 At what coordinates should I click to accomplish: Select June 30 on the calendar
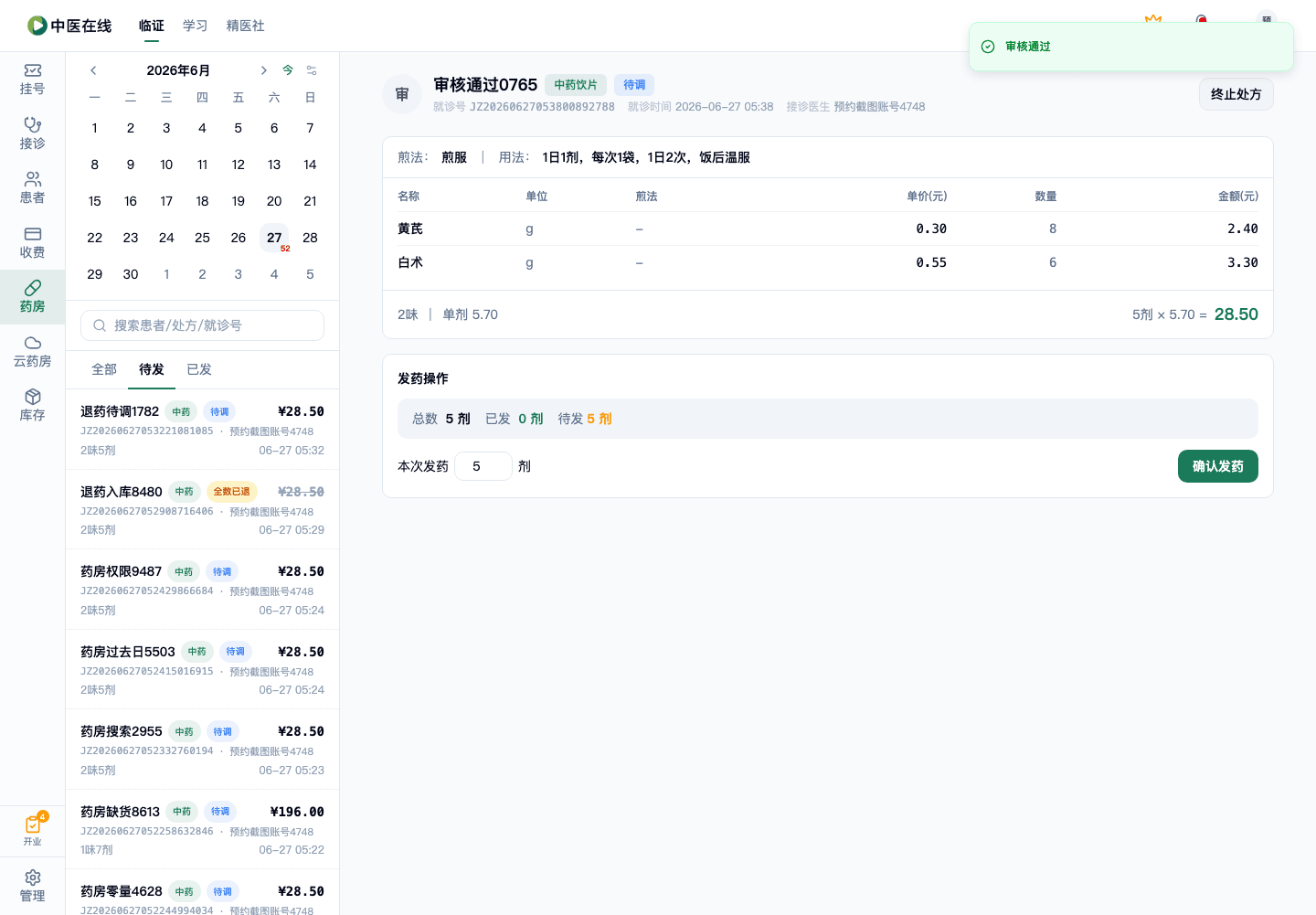tap(131, 274)
